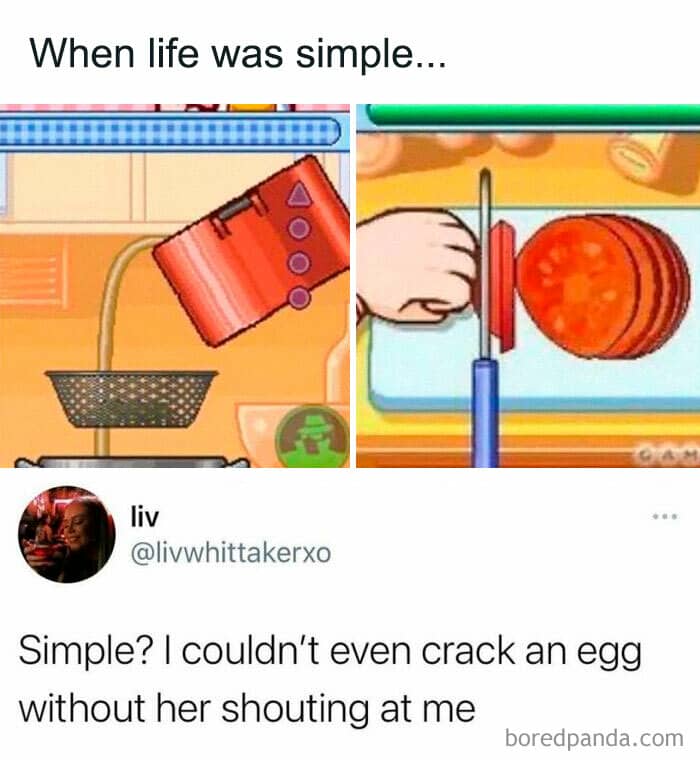Click the blue checkered progress bar
Screen dimensions: 700x760
[x=170, y=131]
